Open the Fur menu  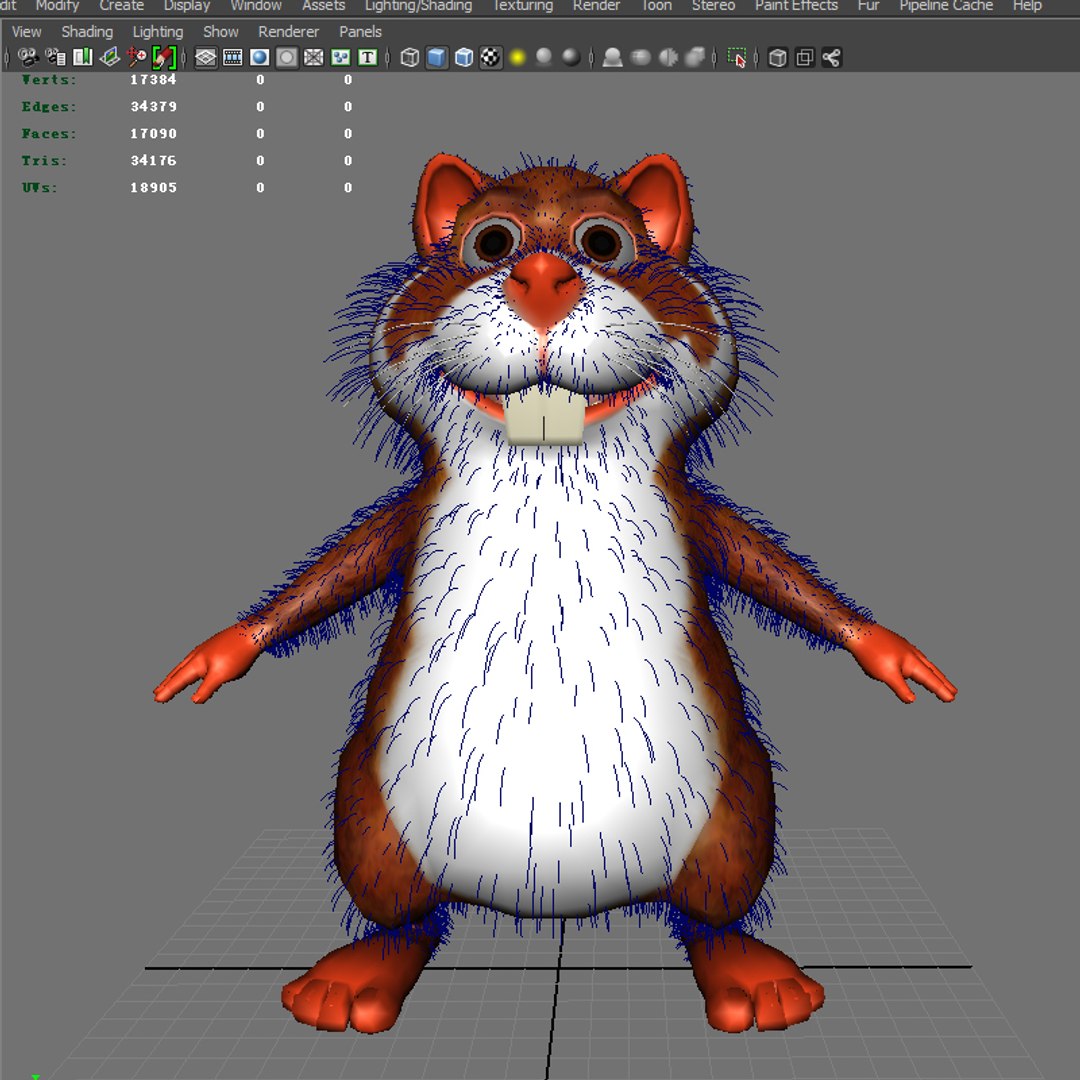(868, 6)
